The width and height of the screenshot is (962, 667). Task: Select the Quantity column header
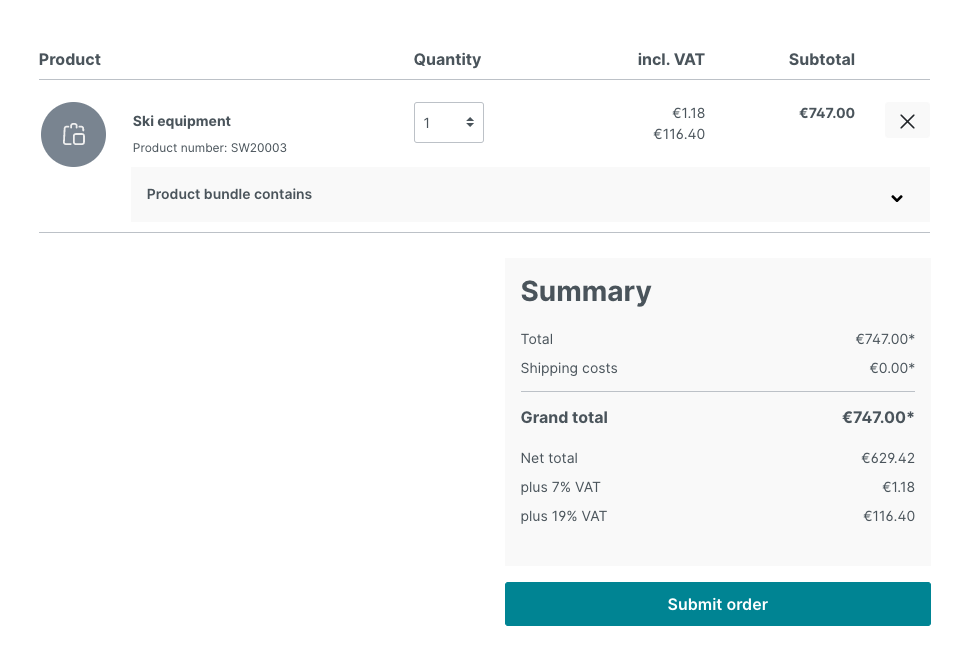447,60
